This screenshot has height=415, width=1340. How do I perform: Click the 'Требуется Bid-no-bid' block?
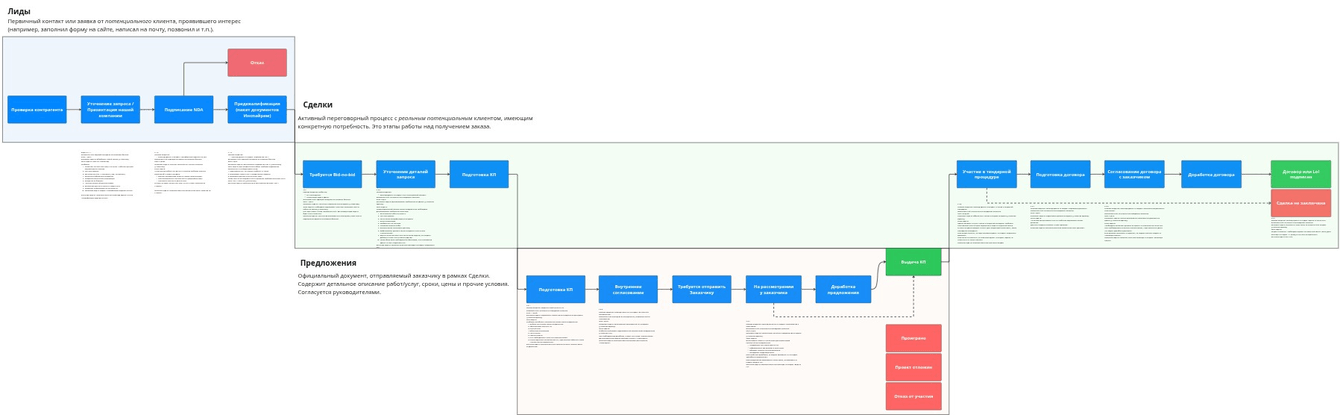pos(332,174)
